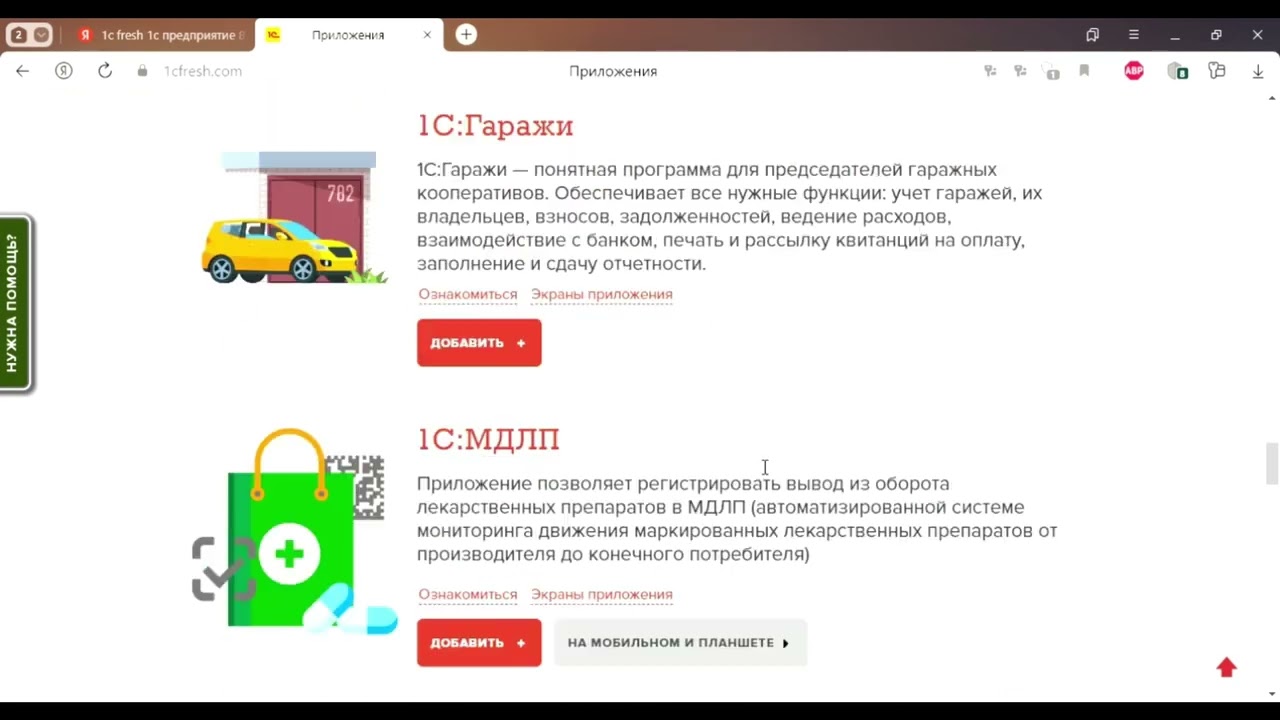Viewport: 1280px width, 720px height.
Task: Open the password manager key-card icon
Action: pos(1217,71)
